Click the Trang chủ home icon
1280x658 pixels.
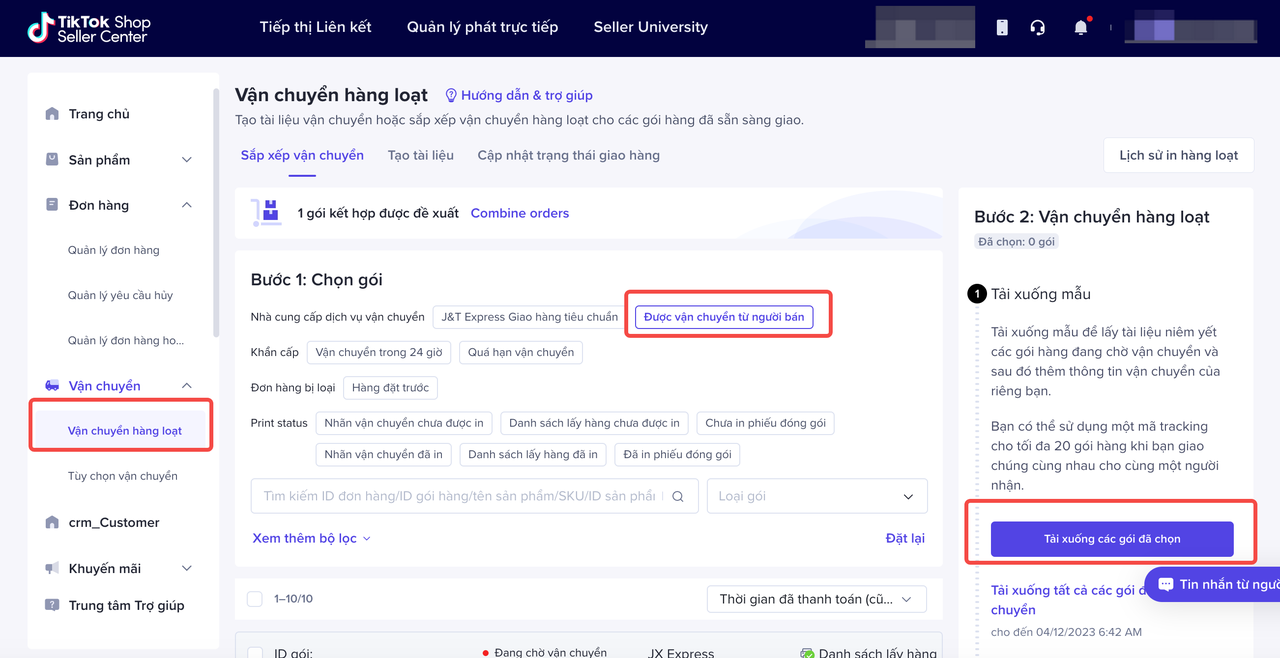(52, 114)
